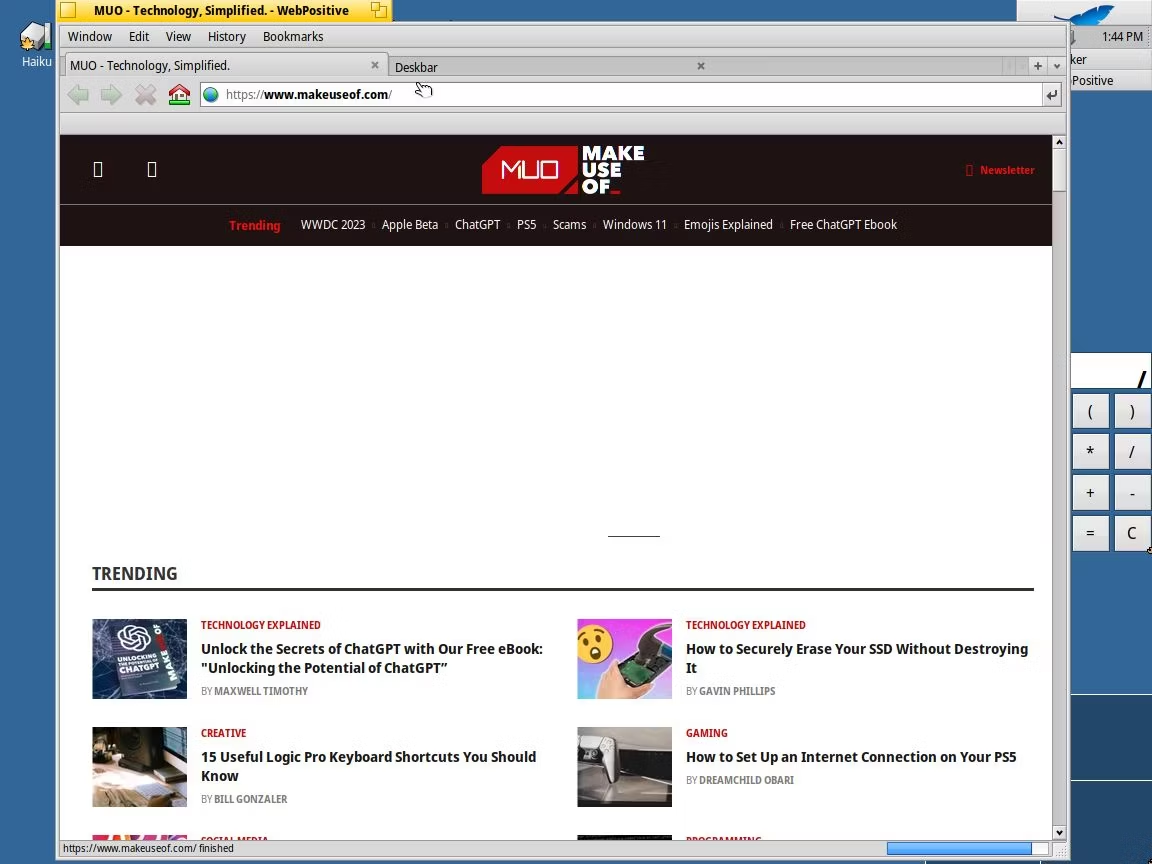The image size is (1152, 864).
Task: Open How to Set Up Internet on PS5
Action: point(851,757)
